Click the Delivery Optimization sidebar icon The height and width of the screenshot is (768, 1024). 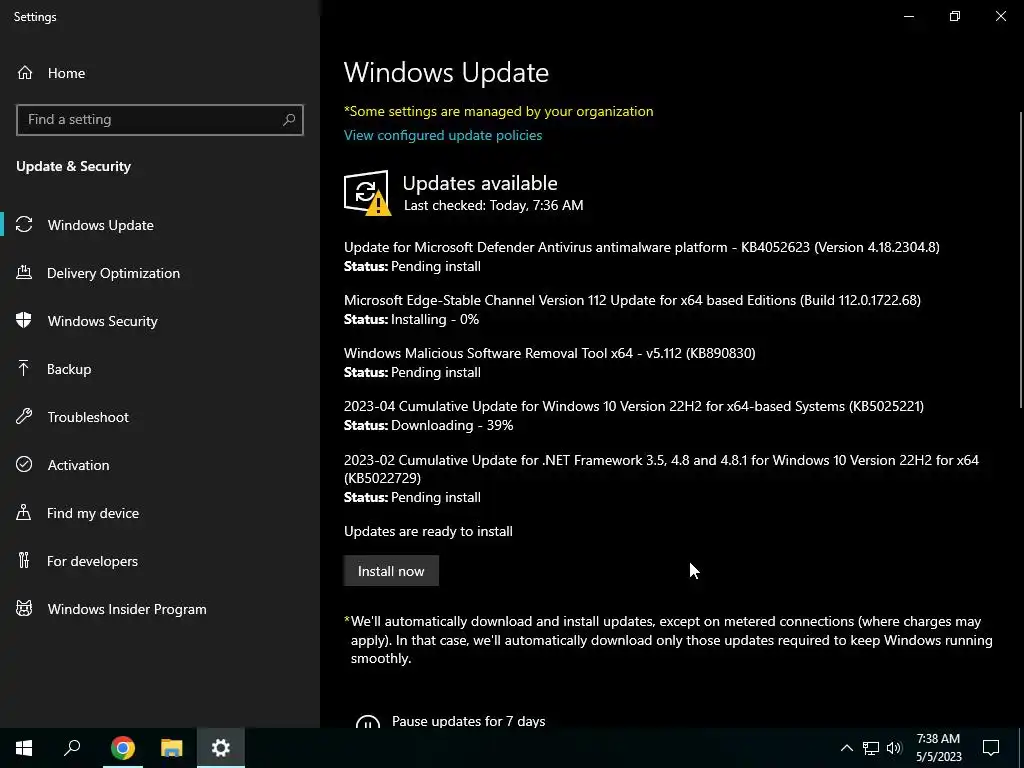coord(24,273)
